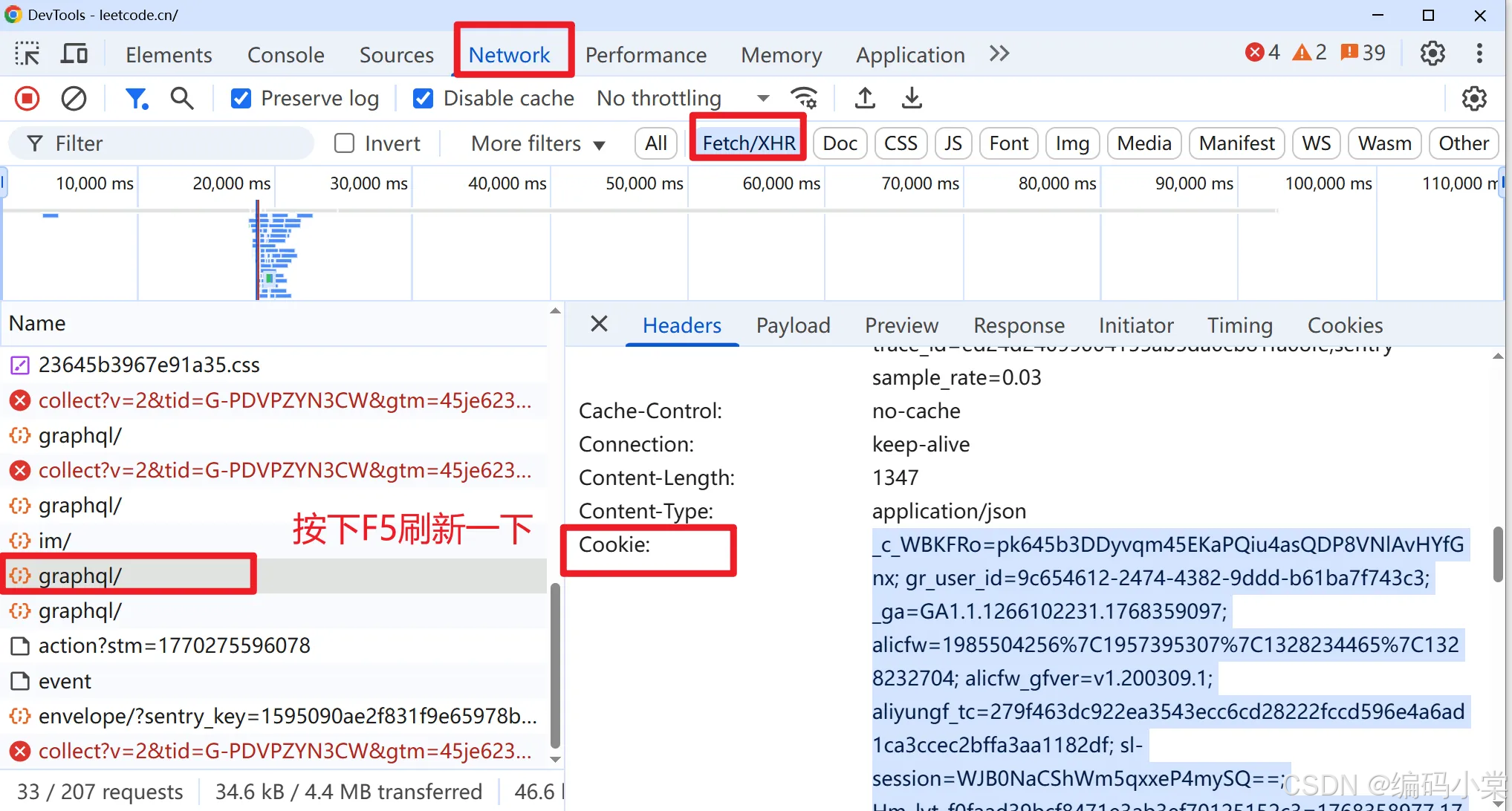Switch to the Console tab

tap(285, 55)
